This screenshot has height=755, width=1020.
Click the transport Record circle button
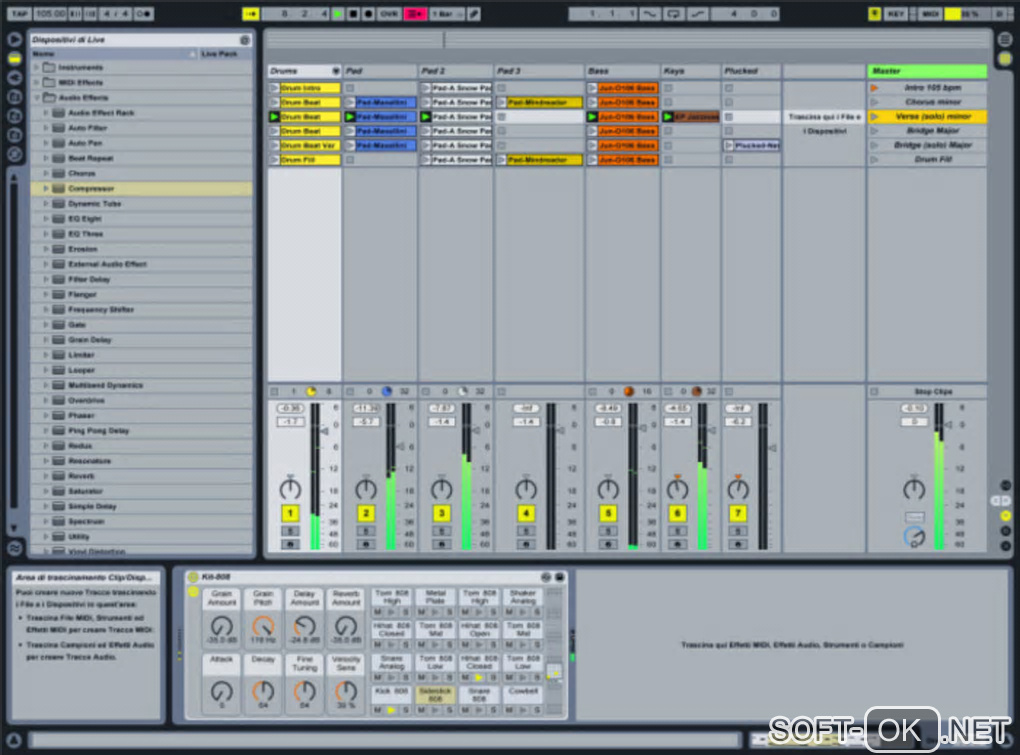click(x=368, y=14)
